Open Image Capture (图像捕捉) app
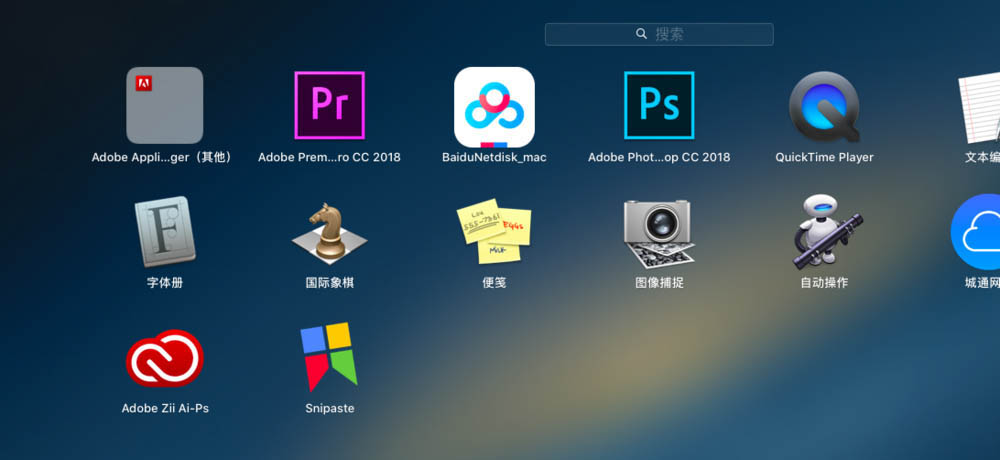 pos(659,234)
